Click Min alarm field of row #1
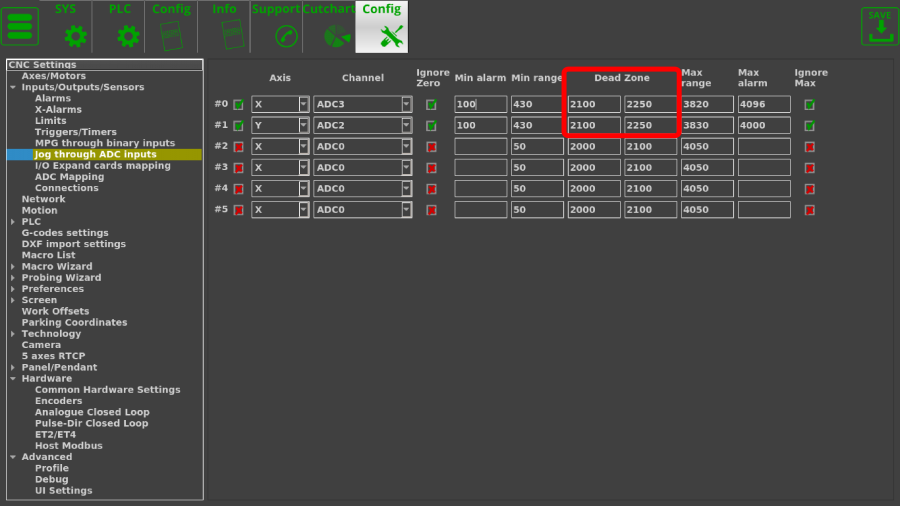 (480, 126)
